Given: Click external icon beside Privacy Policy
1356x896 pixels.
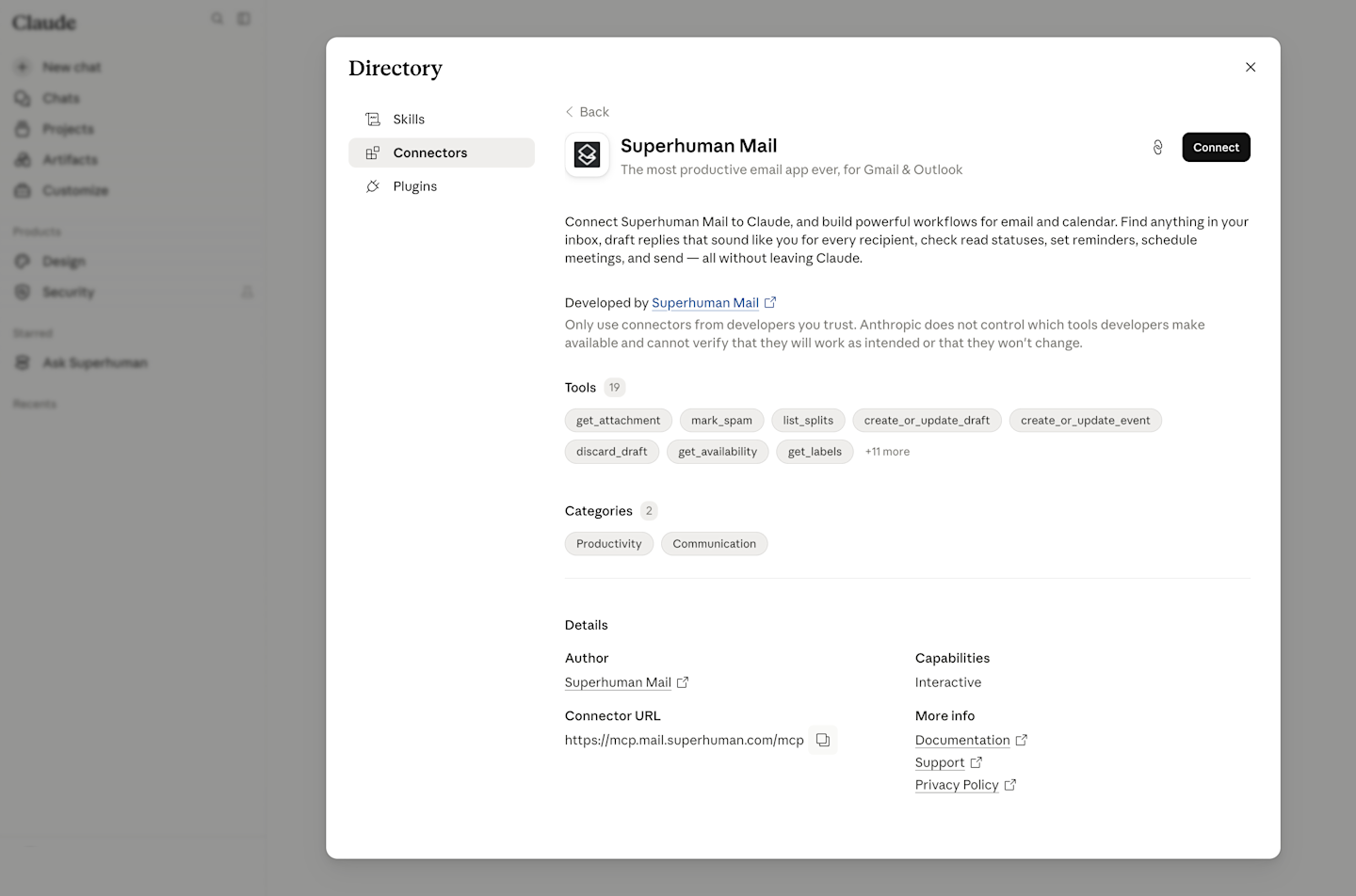Looking at the screenshot, I should 1010,785.
